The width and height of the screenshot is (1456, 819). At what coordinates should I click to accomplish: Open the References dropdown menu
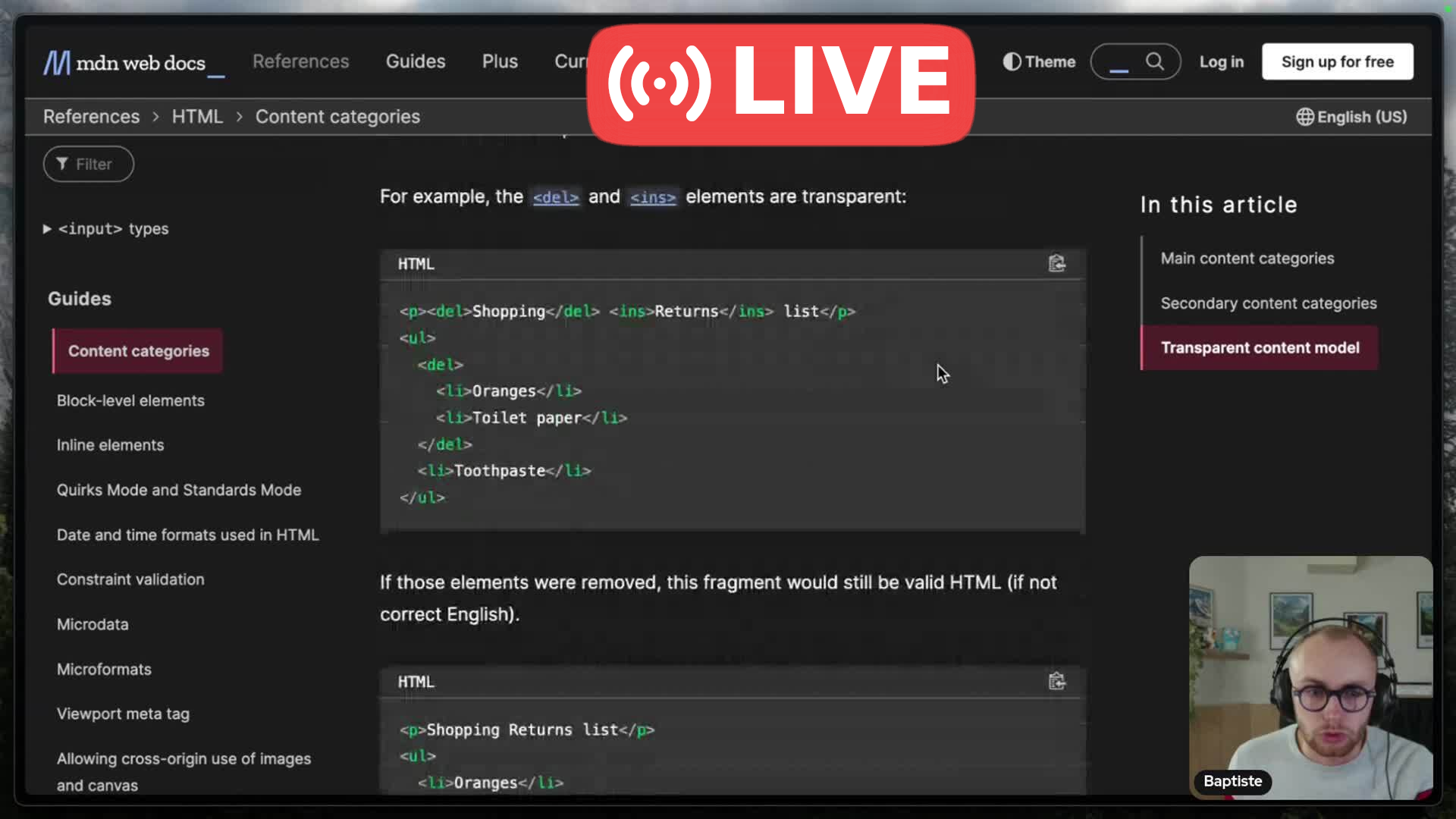(300, 61)
